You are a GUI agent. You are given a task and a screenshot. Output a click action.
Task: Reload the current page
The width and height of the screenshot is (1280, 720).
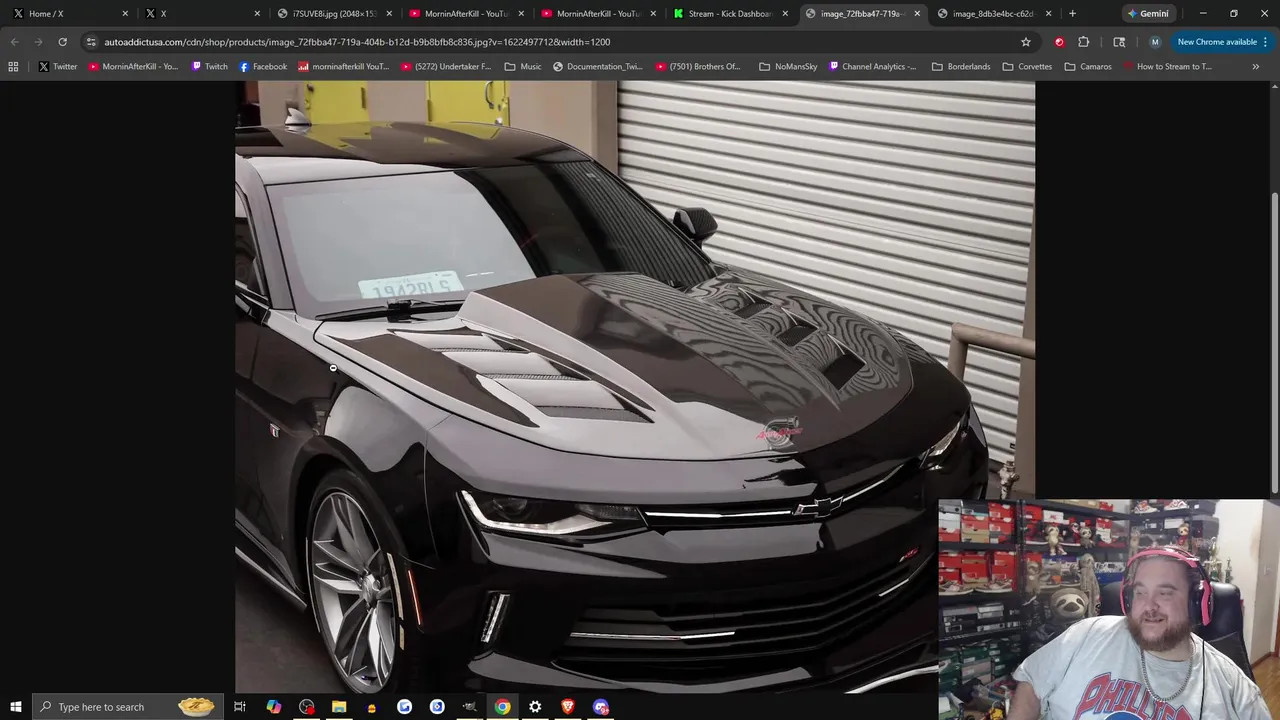pyautogui.click(x=62, y=42)
